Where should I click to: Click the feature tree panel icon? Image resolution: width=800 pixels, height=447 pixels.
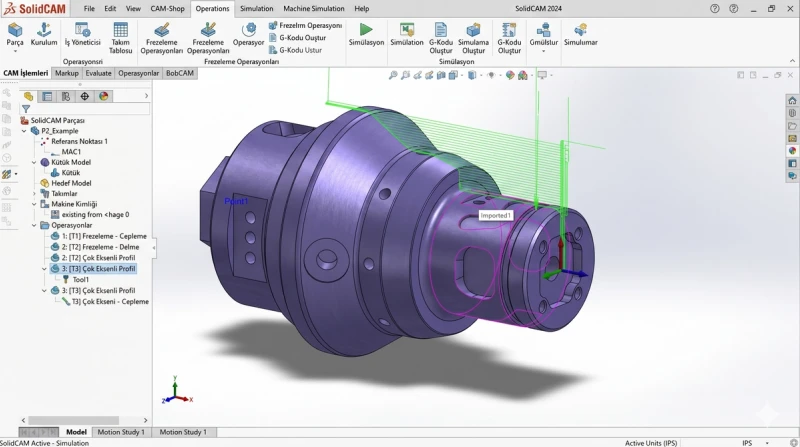pos(28,96)
